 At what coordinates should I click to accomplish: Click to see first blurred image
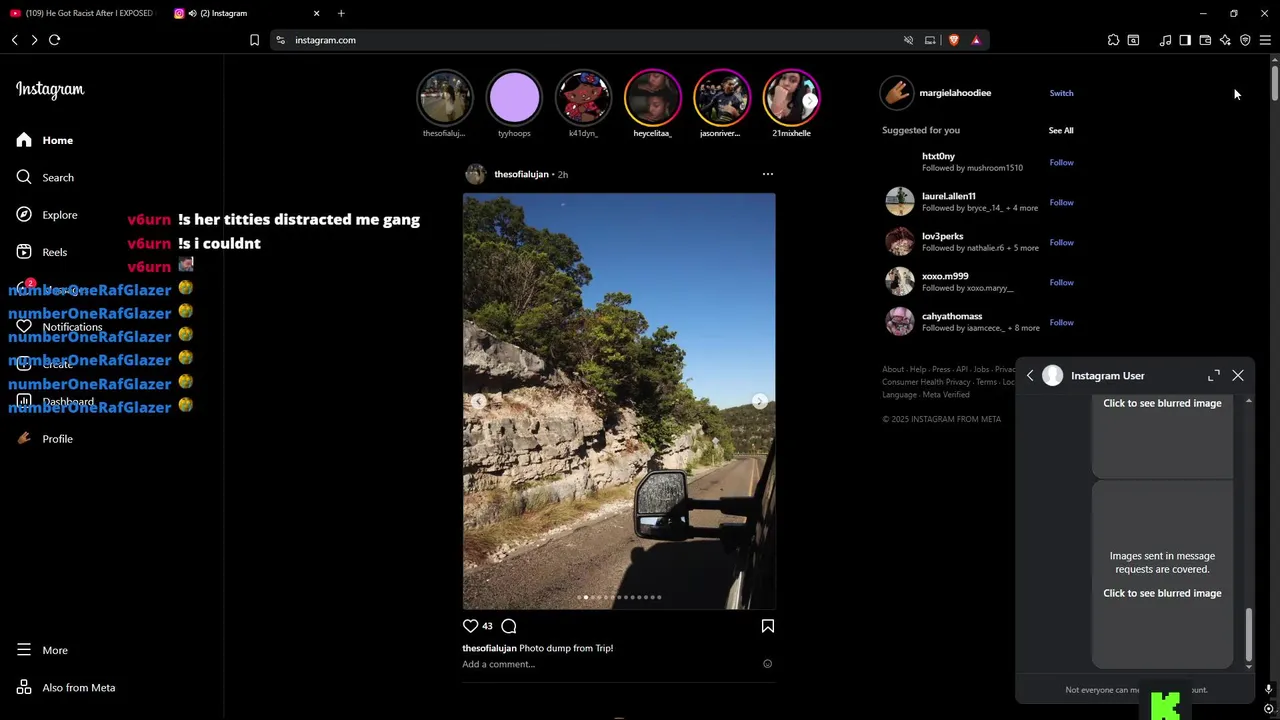tap(1162, 403)
